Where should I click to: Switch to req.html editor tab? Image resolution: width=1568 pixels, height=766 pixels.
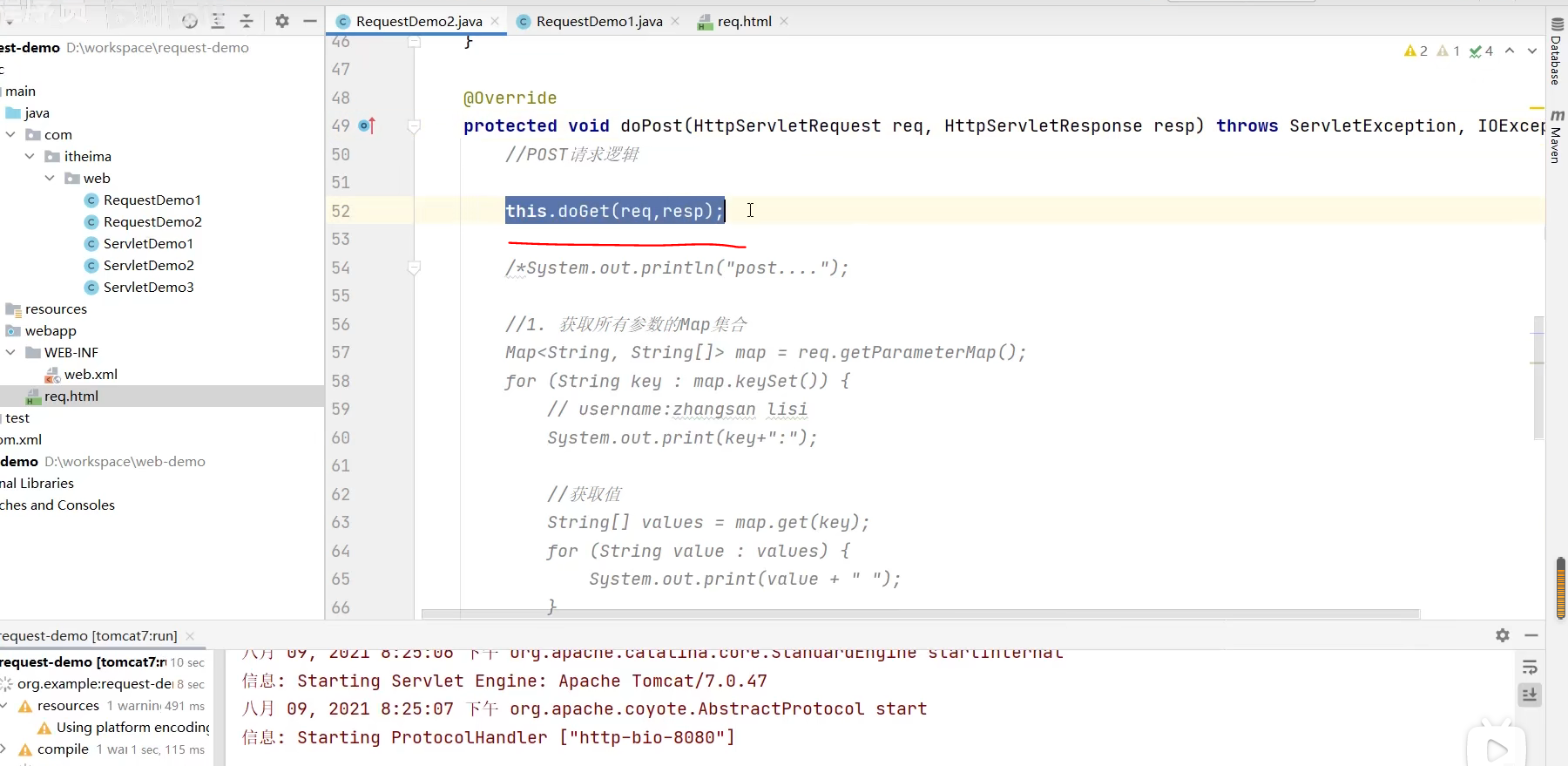pos(745,21)
